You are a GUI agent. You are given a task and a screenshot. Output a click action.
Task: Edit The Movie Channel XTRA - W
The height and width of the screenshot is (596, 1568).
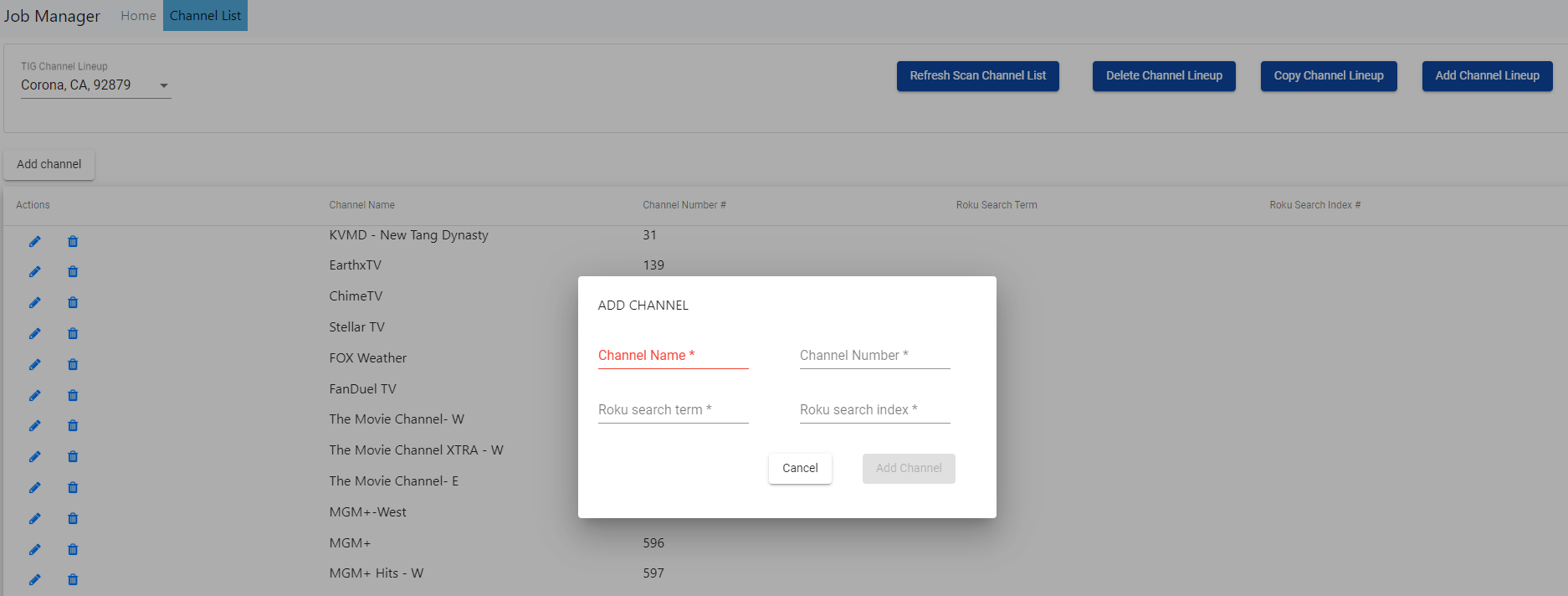[x=34, y=456]
